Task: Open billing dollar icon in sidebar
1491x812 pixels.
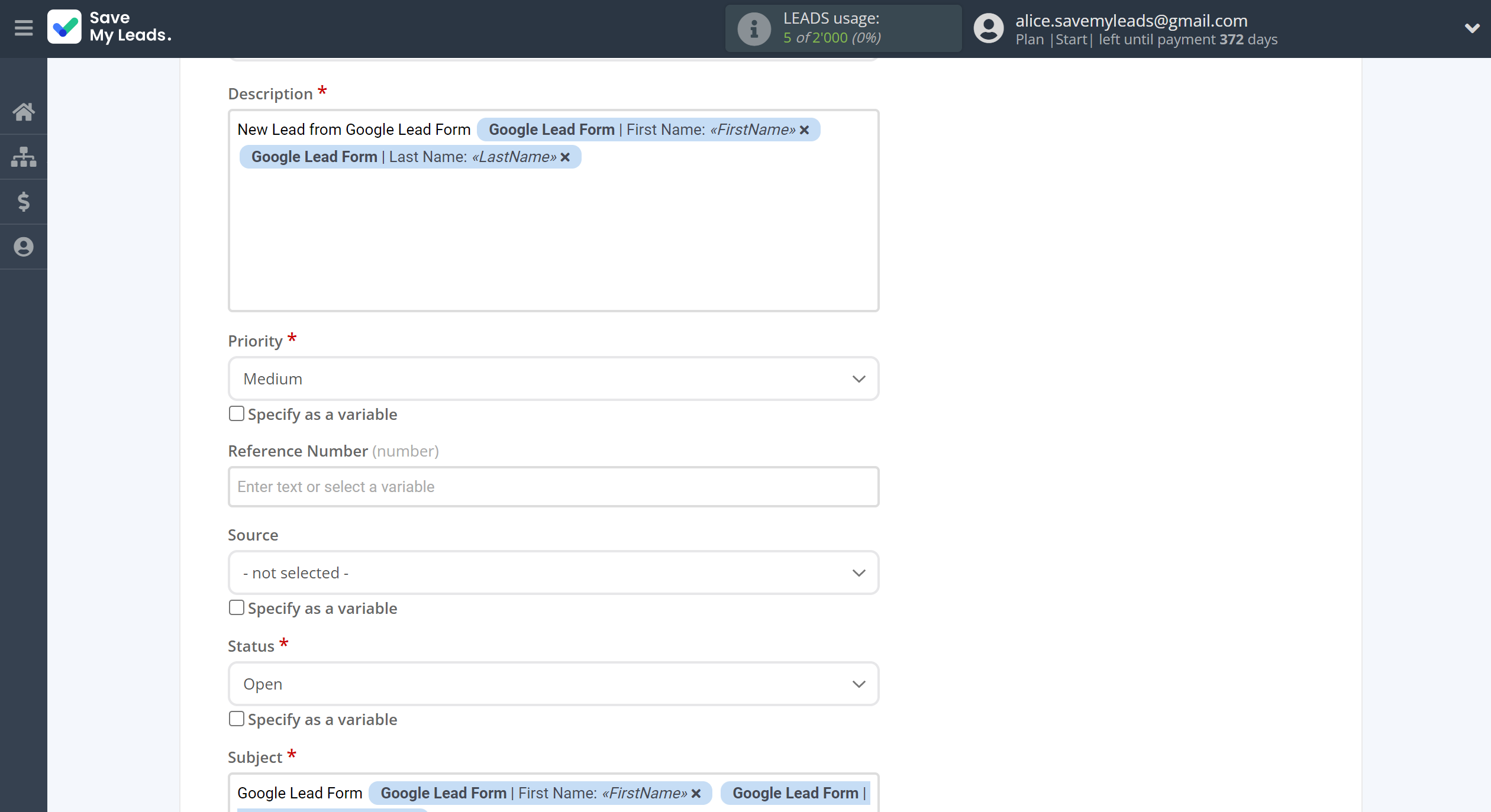Action: 24,202
